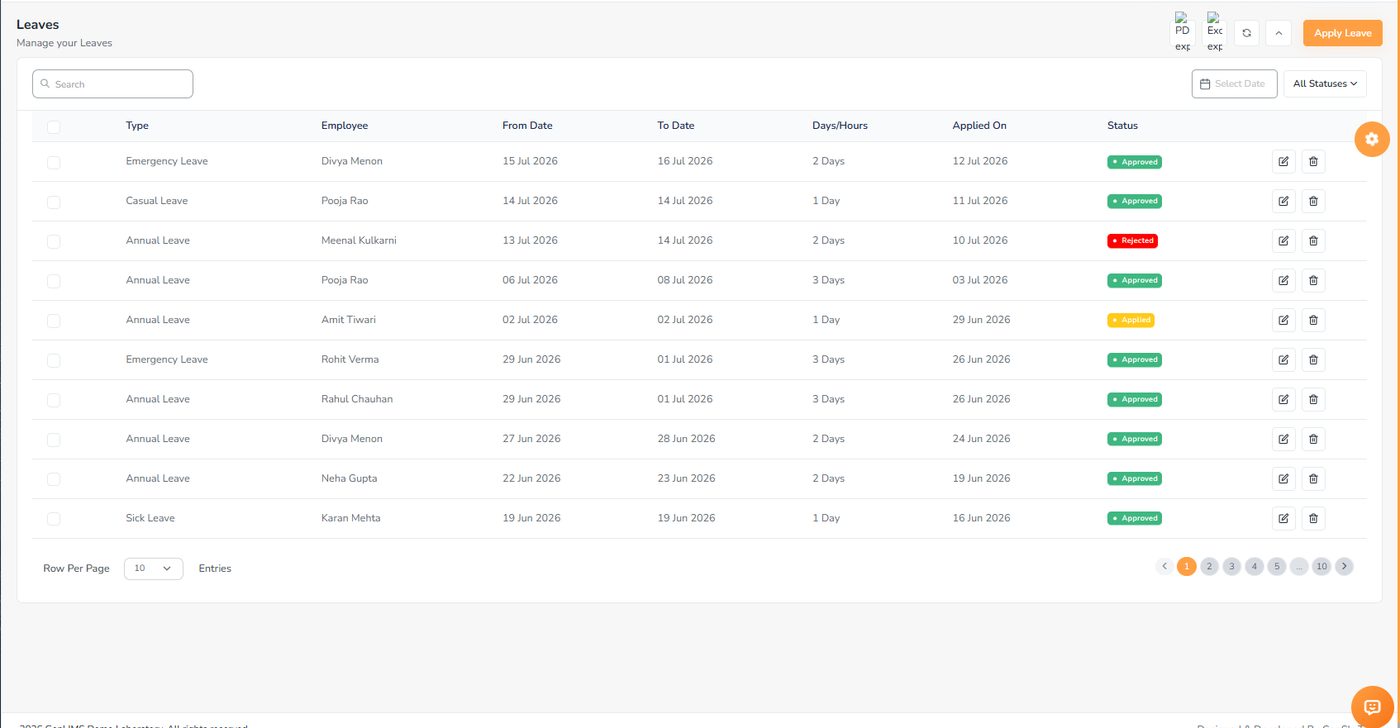Screen dimensions: 1400x728
Task: Delete Amit Tiwari's leave entry
Action: (1313, 320)
